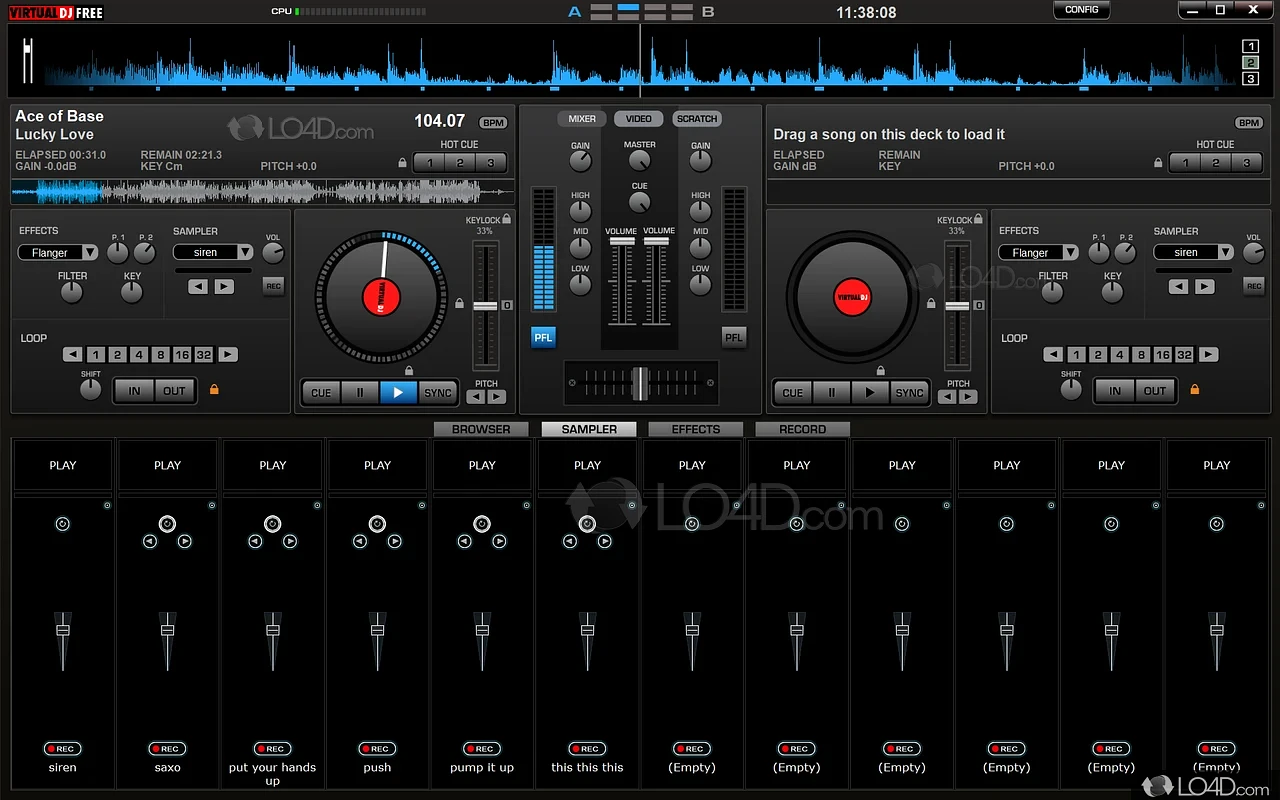
Task: Select next sample on right deck sampler
Action: point(1205,287)
